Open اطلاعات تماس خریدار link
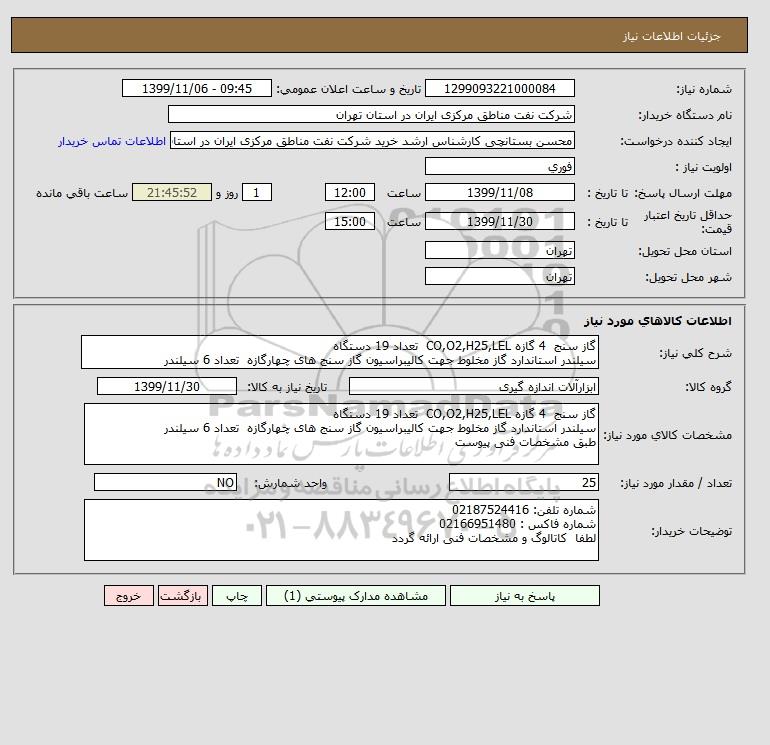 pos(112,141)
